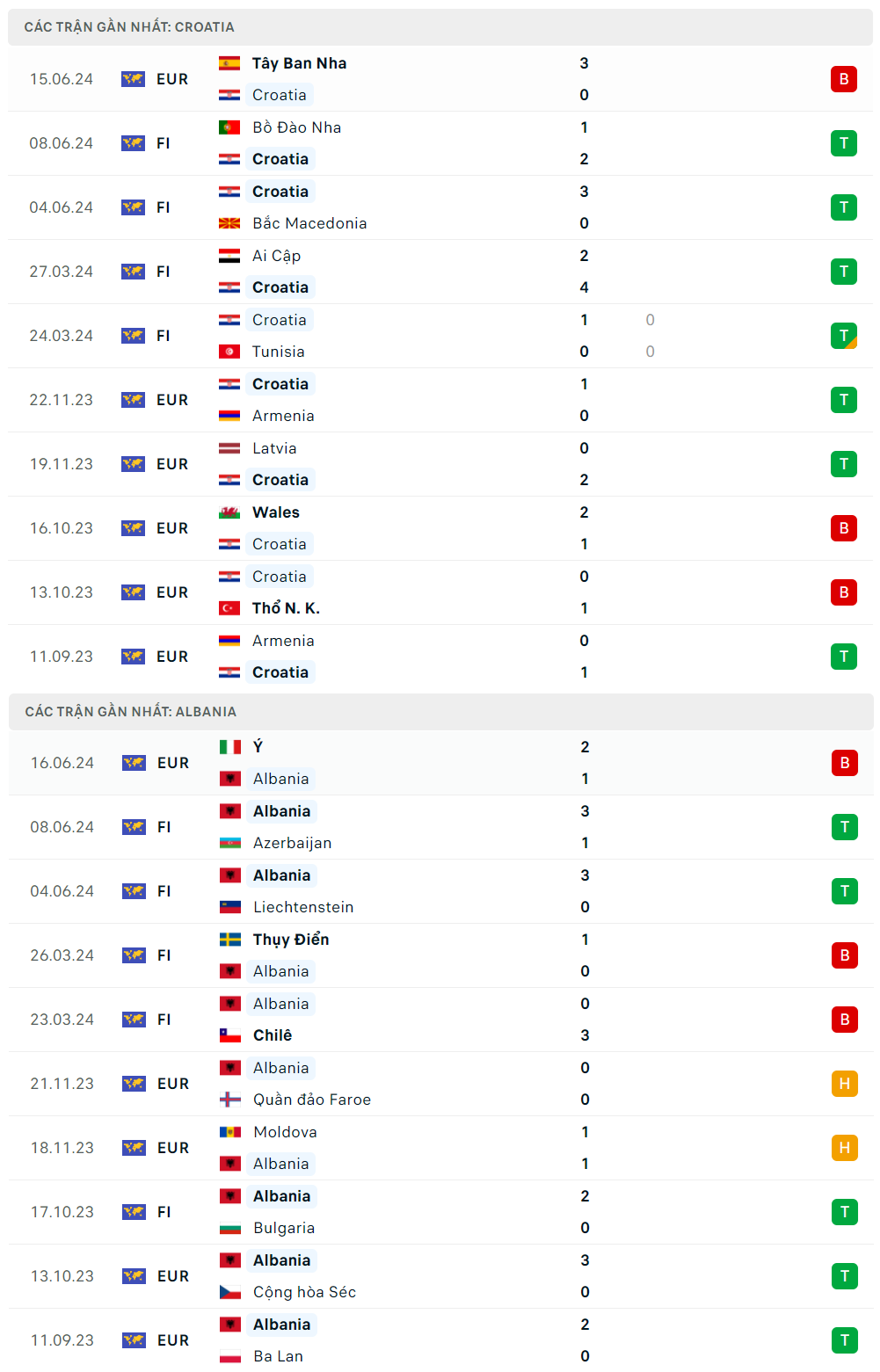Click the Các Trận Gần Nhất: Croatia header
This screenshot has width=880, height=1372.
coord(129,27)
